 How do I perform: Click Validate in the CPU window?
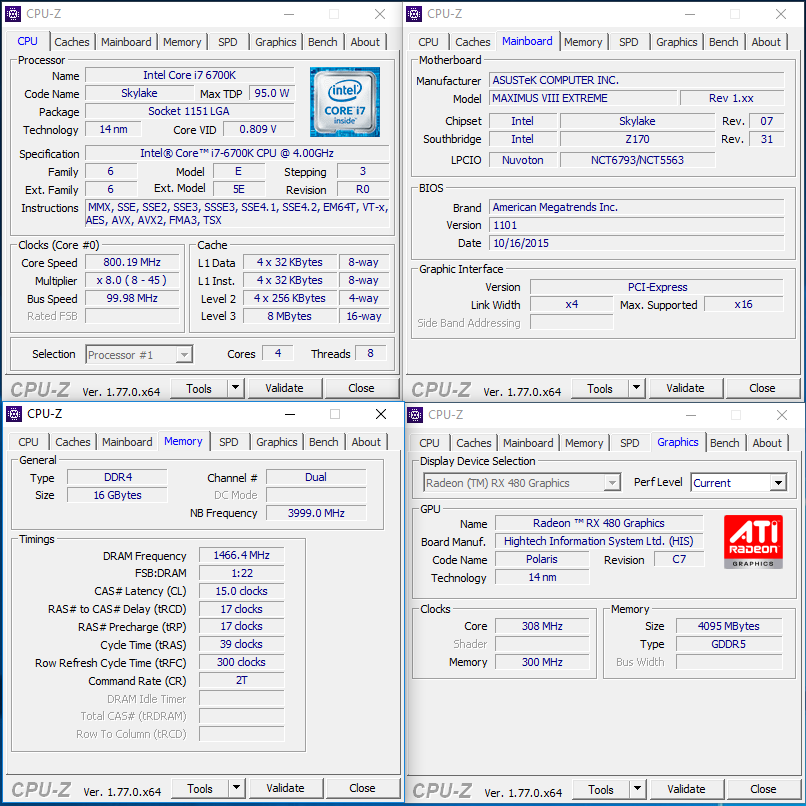284,388
